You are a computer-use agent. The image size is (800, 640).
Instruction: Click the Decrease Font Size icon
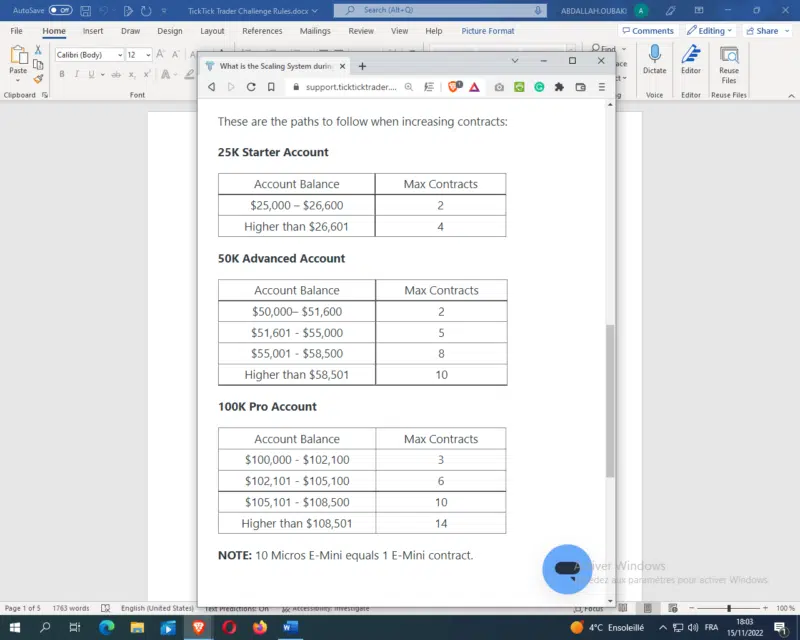click(176, 54)
